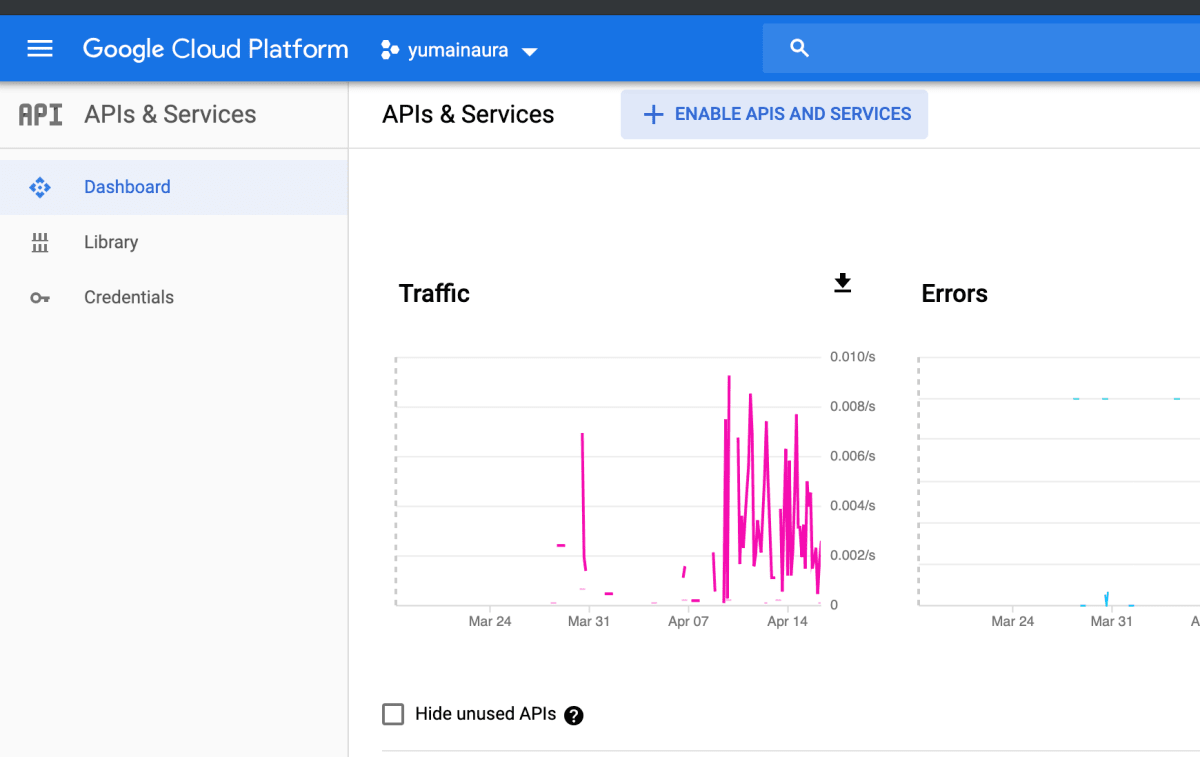
Task: Click the Apr 07 label on Traffic chart
Action: tap(688, 621)
